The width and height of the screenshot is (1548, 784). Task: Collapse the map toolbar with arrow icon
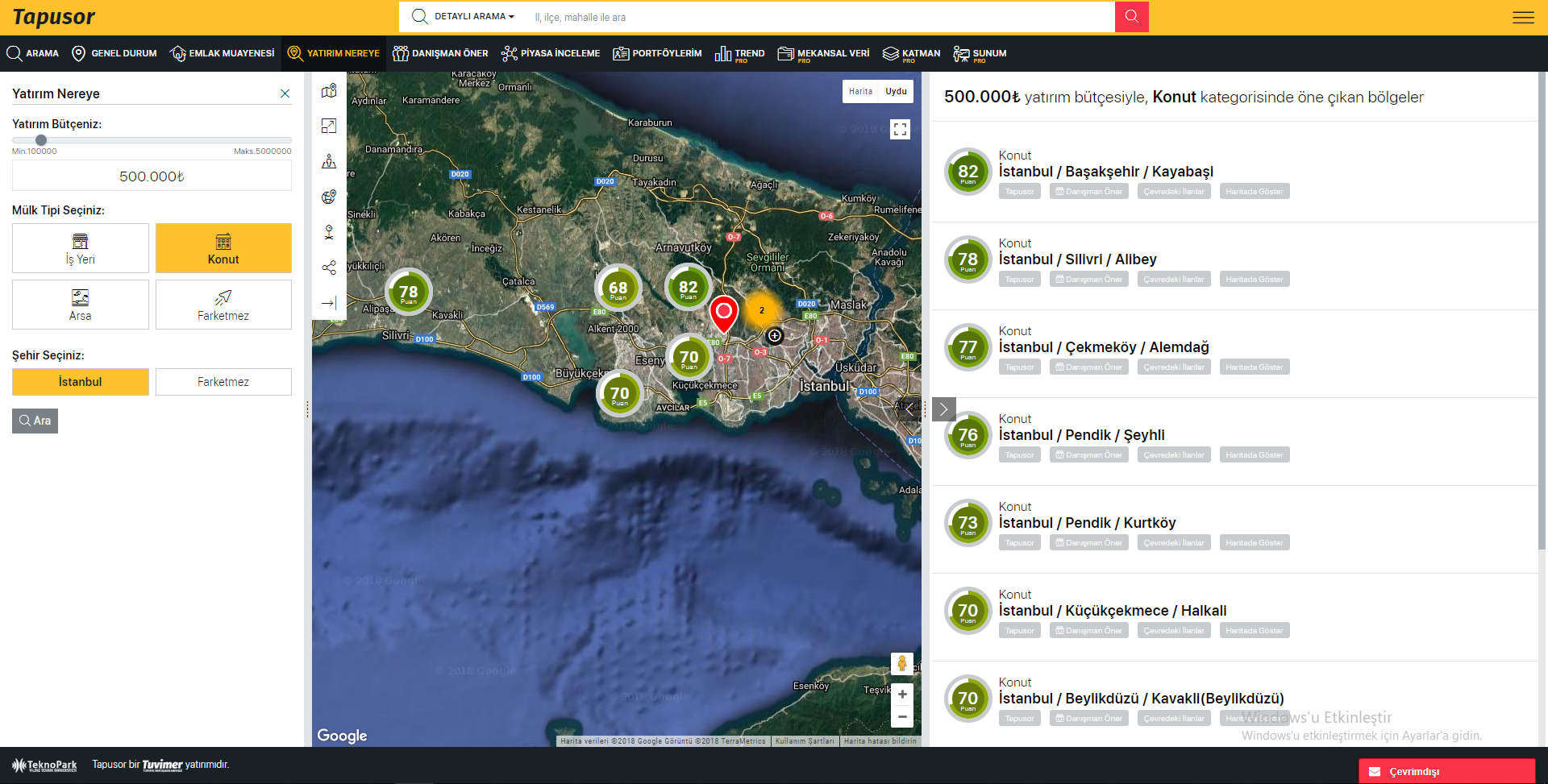[x=329, y=303]
